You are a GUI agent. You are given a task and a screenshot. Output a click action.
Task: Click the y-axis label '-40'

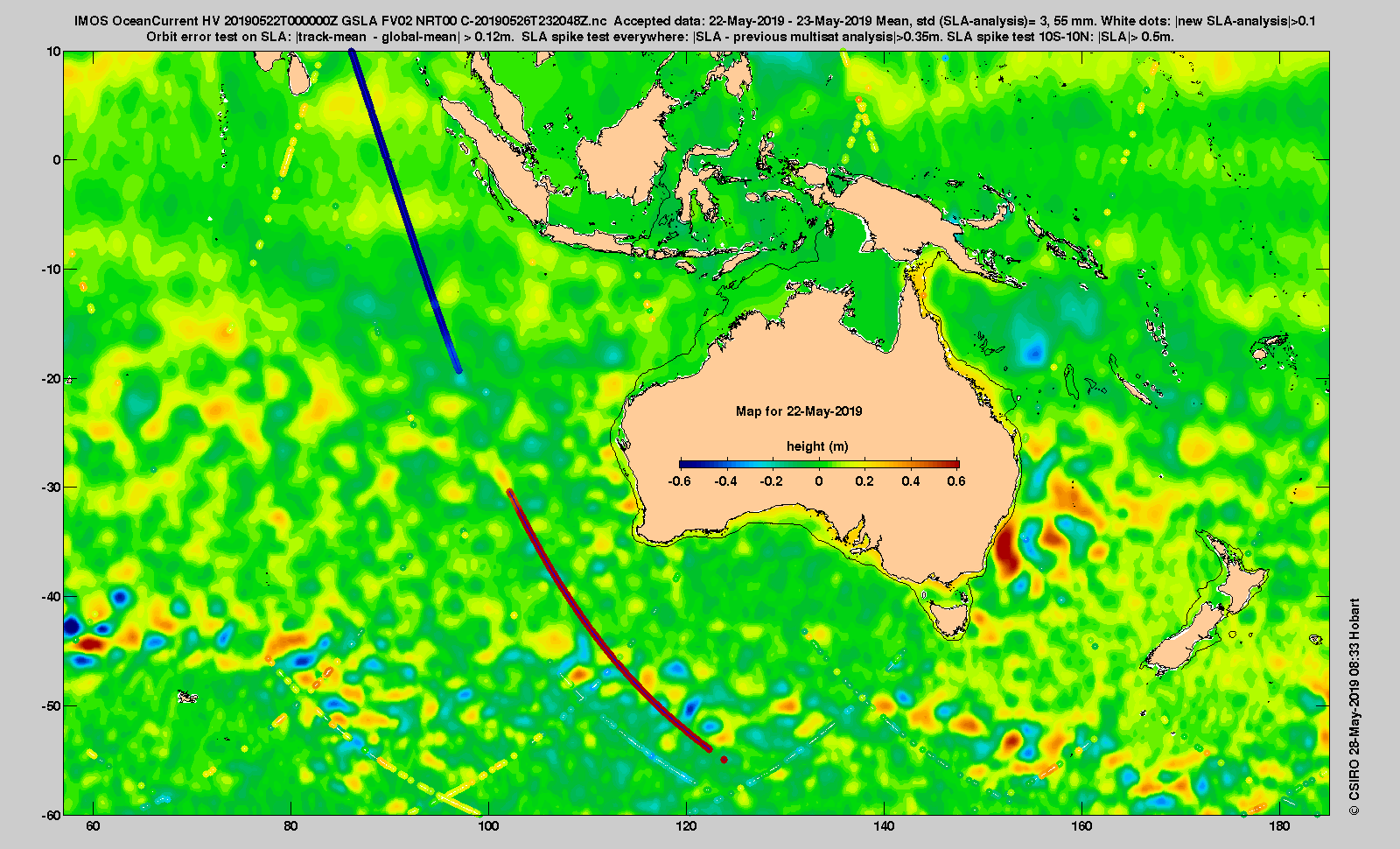(52, 597)
